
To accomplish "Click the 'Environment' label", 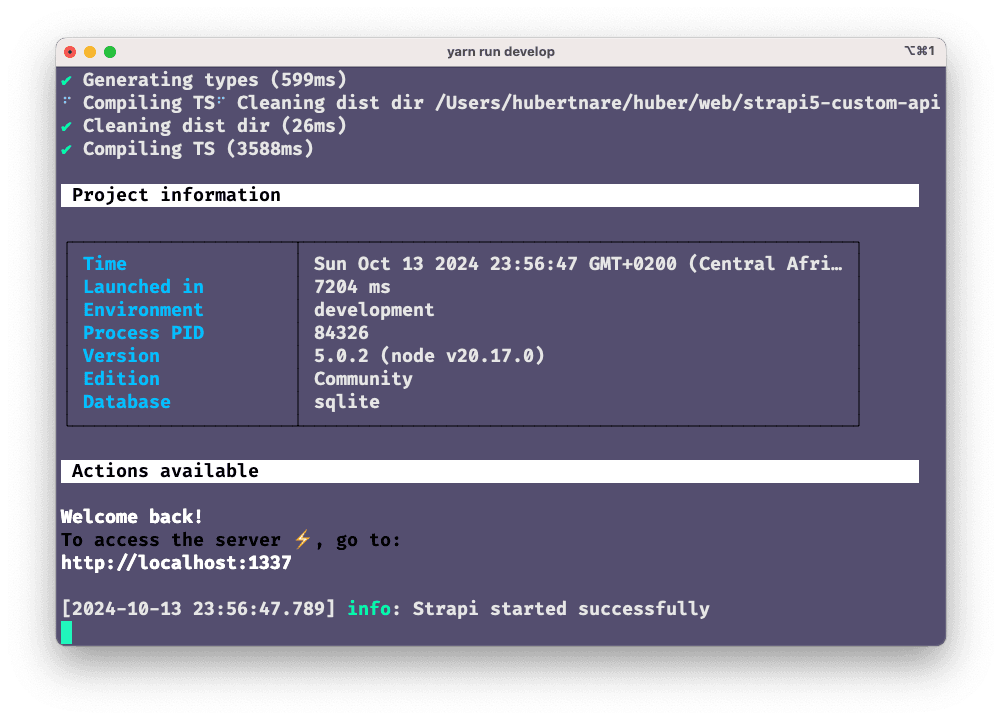I will [143, 310].
